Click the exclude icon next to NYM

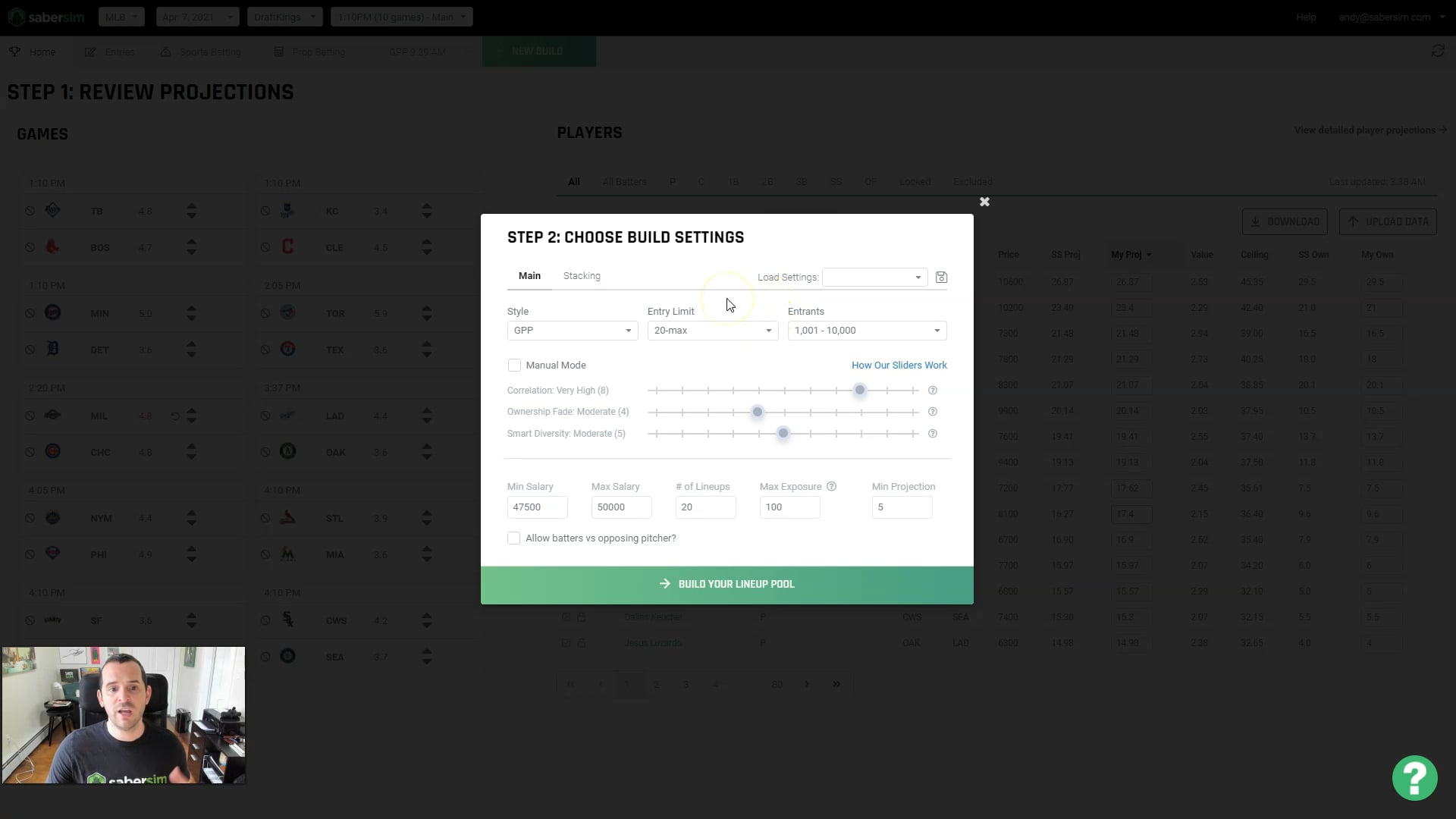[30, 518]
